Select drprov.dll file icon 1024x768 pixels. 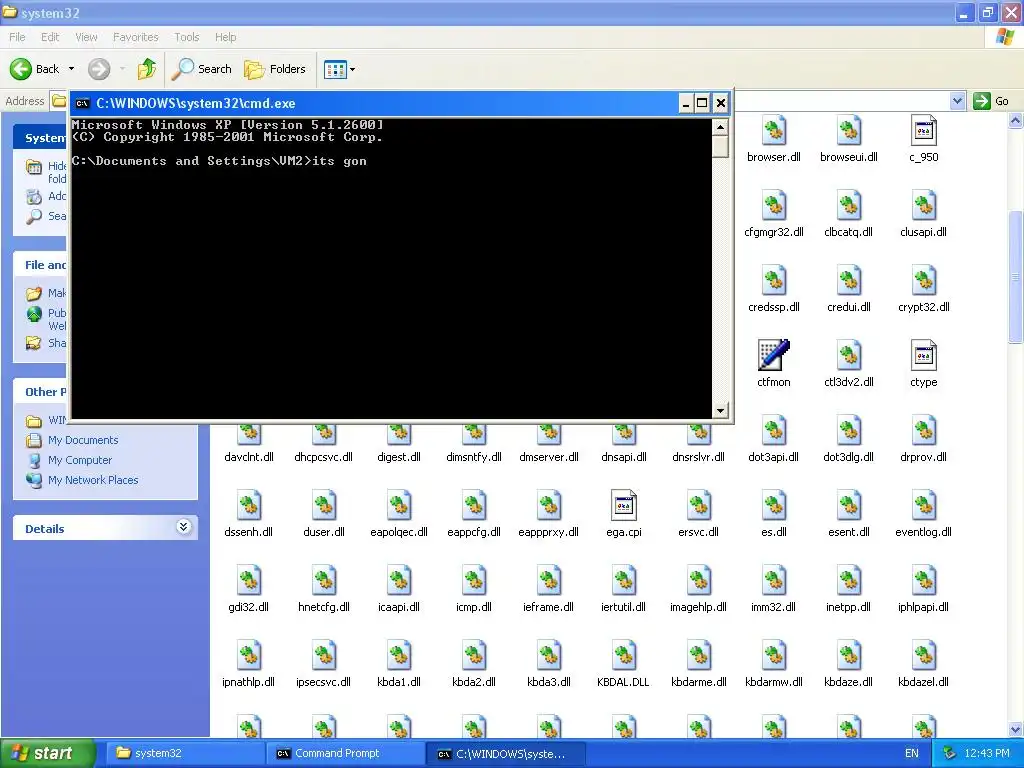(x=923, y=431)
